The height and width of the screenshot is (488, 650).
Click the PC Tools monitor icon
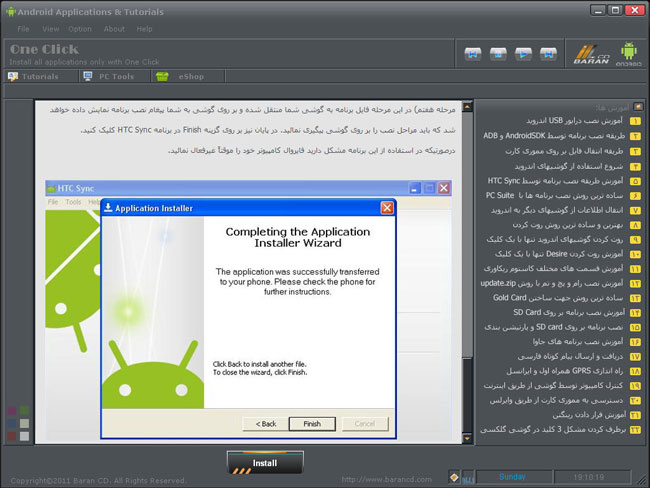click(87, 76)
